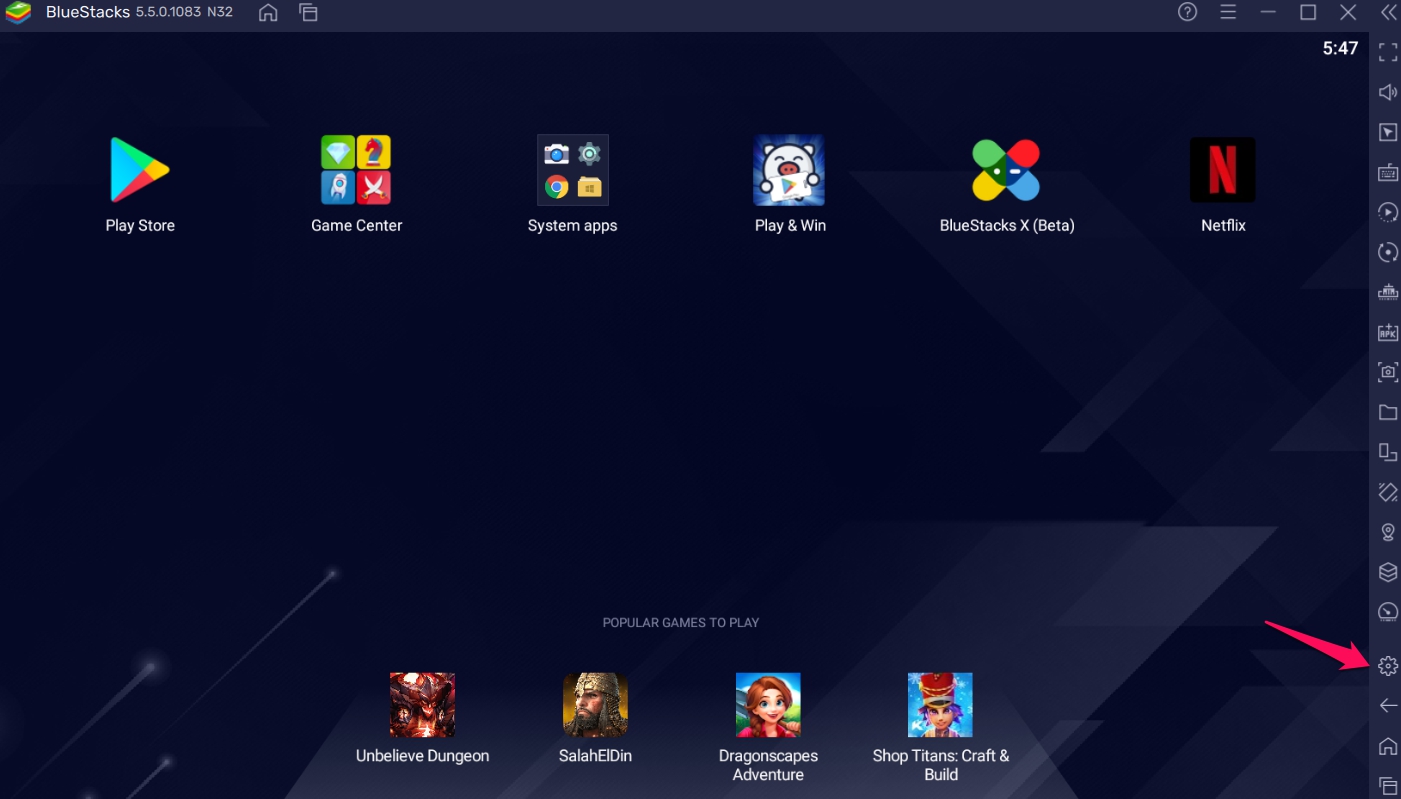1401x799 pixels.
Task: Launch Game Center
Action: tap(356, 170)
